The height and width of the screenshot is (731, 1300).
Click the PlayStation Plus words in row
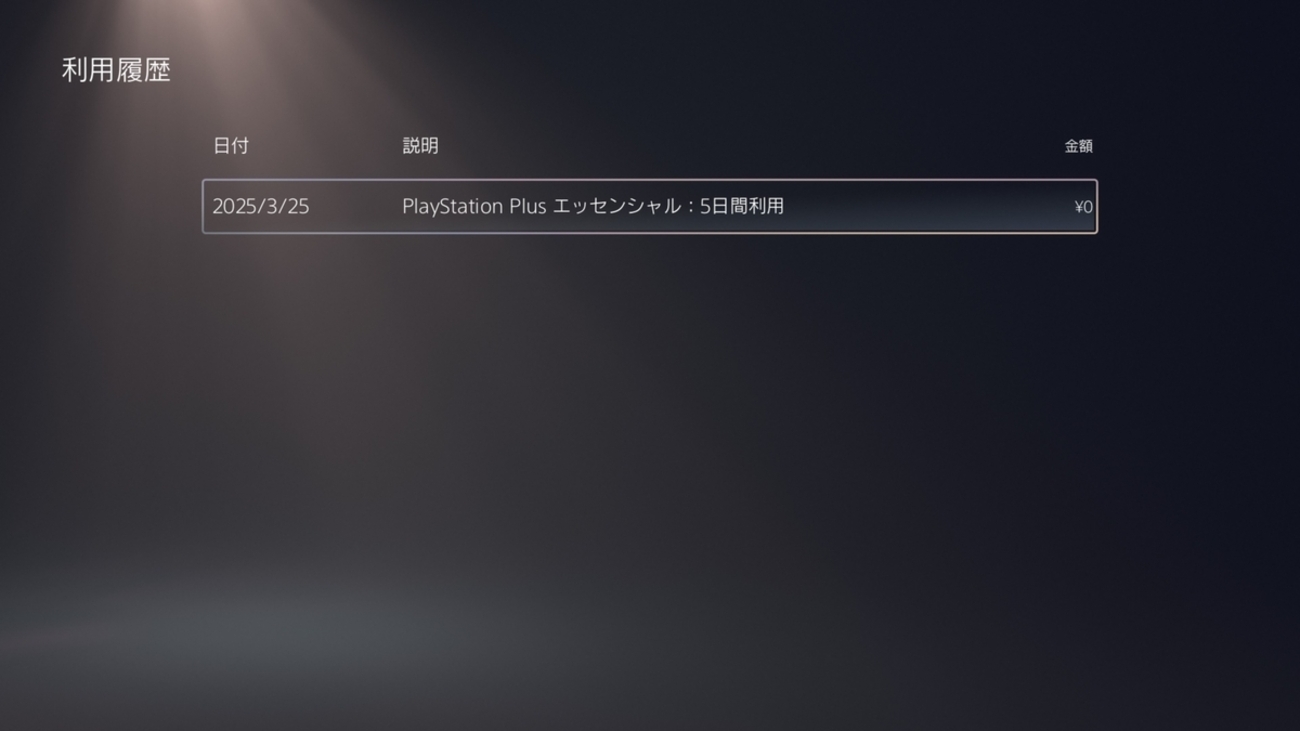[474, 206]
